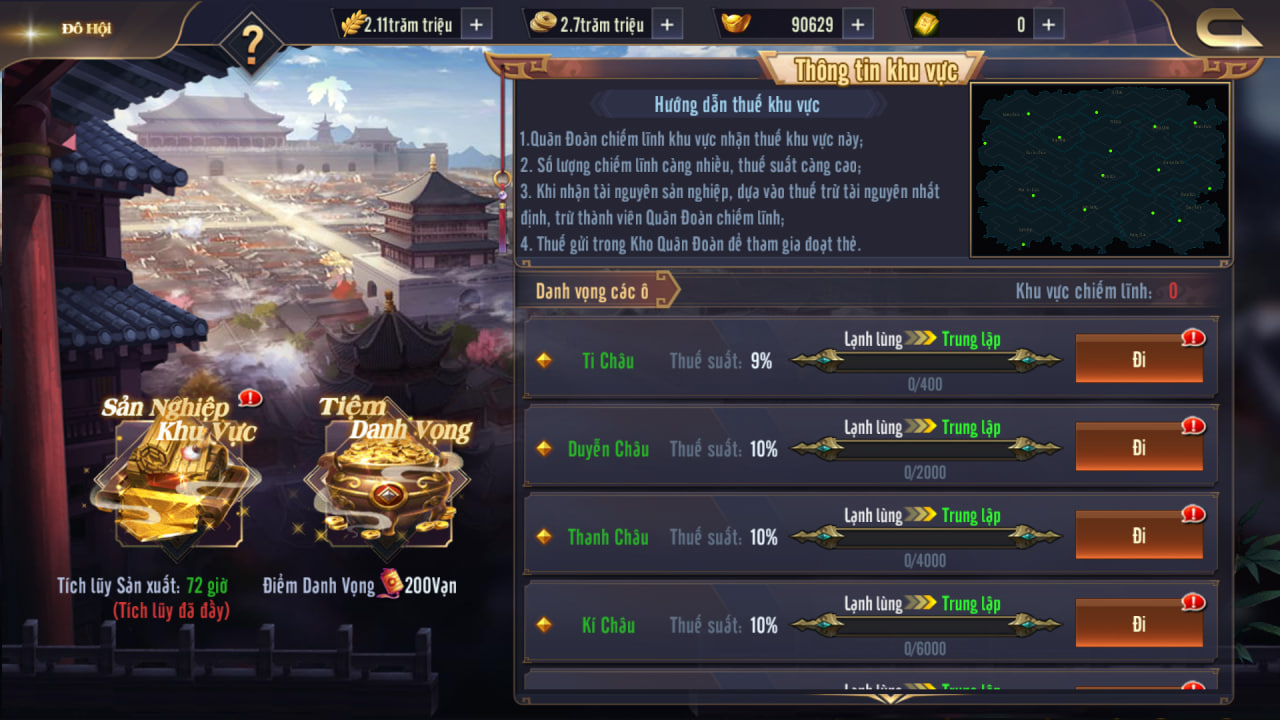Screen dimensions: 1280x720
Task: Open the region minimap thumbnail
Action: click(x=1100, y=169)
